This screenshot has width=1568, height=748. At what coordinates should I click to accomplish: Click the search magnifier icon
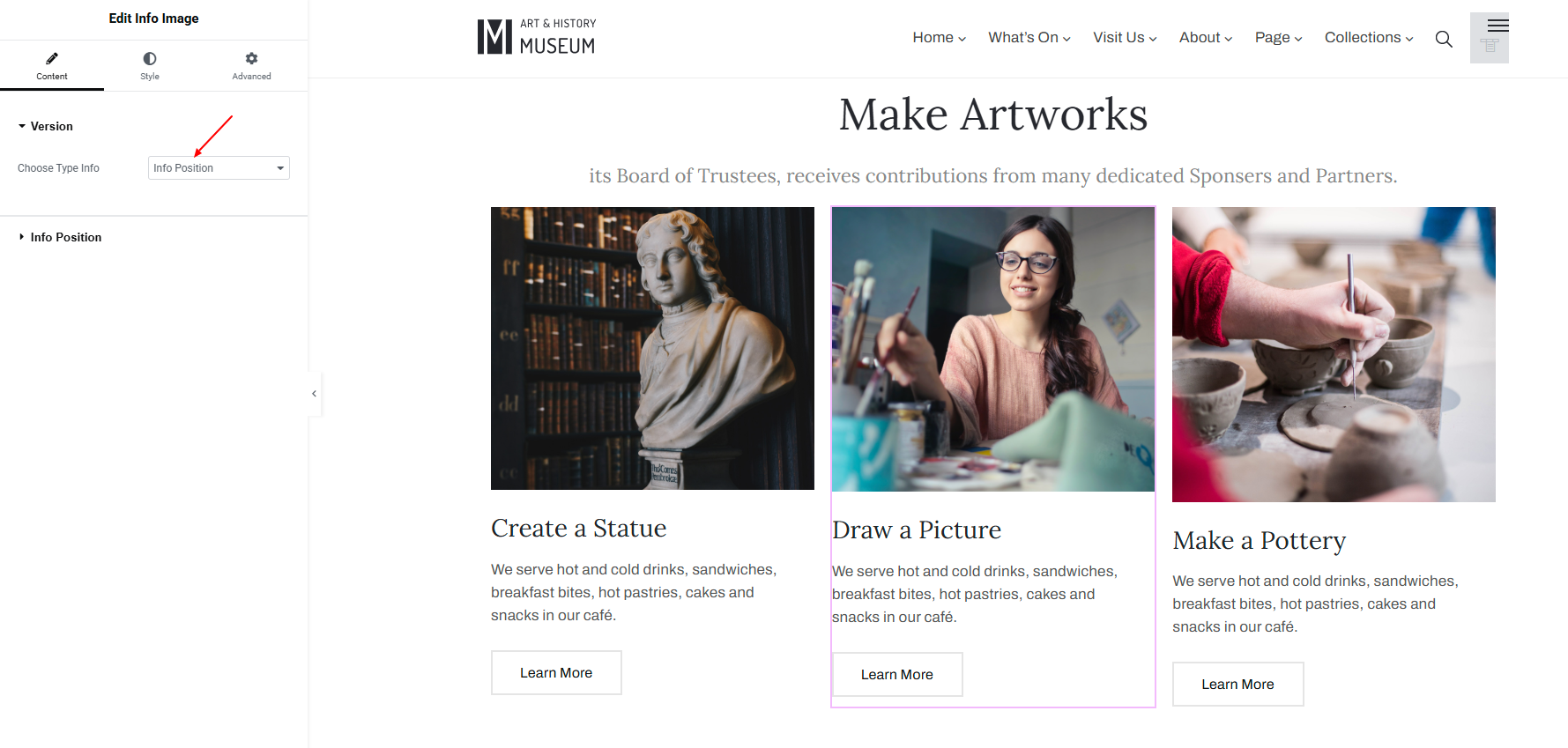pyautogui.click(x=1444, y=39)
